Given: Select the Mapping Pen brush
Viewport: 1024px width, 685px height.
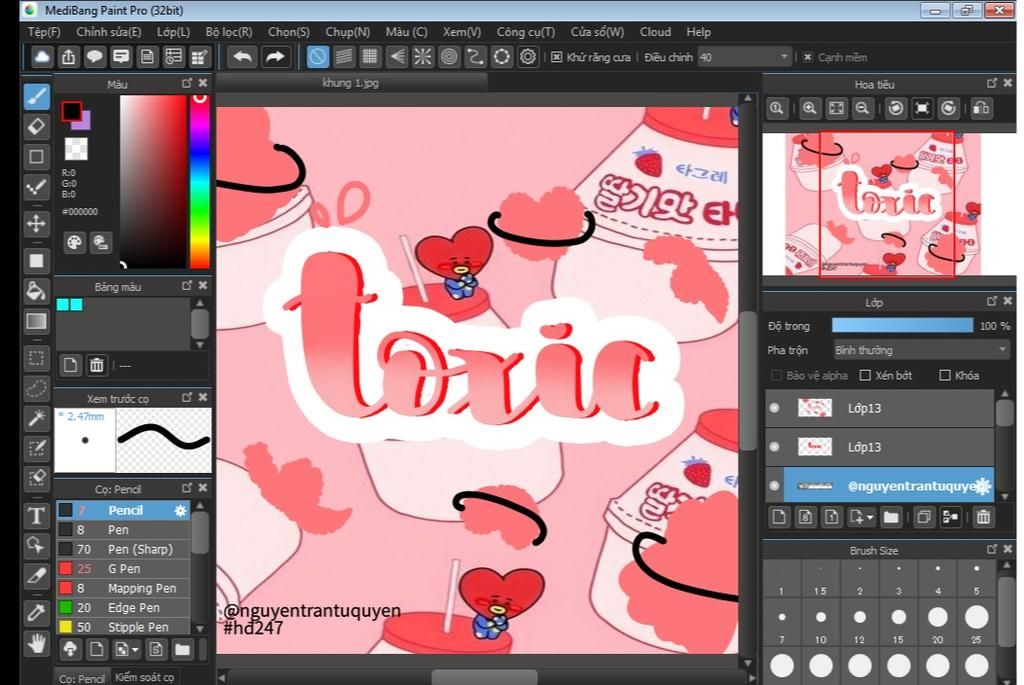Looking at the screenshot, I should click(x=123, y=588).
